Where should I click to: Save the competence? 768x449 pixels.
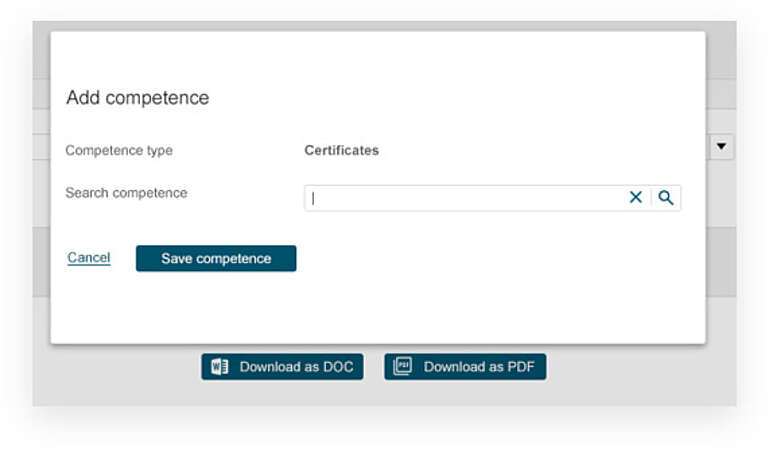tap(216, 258)
